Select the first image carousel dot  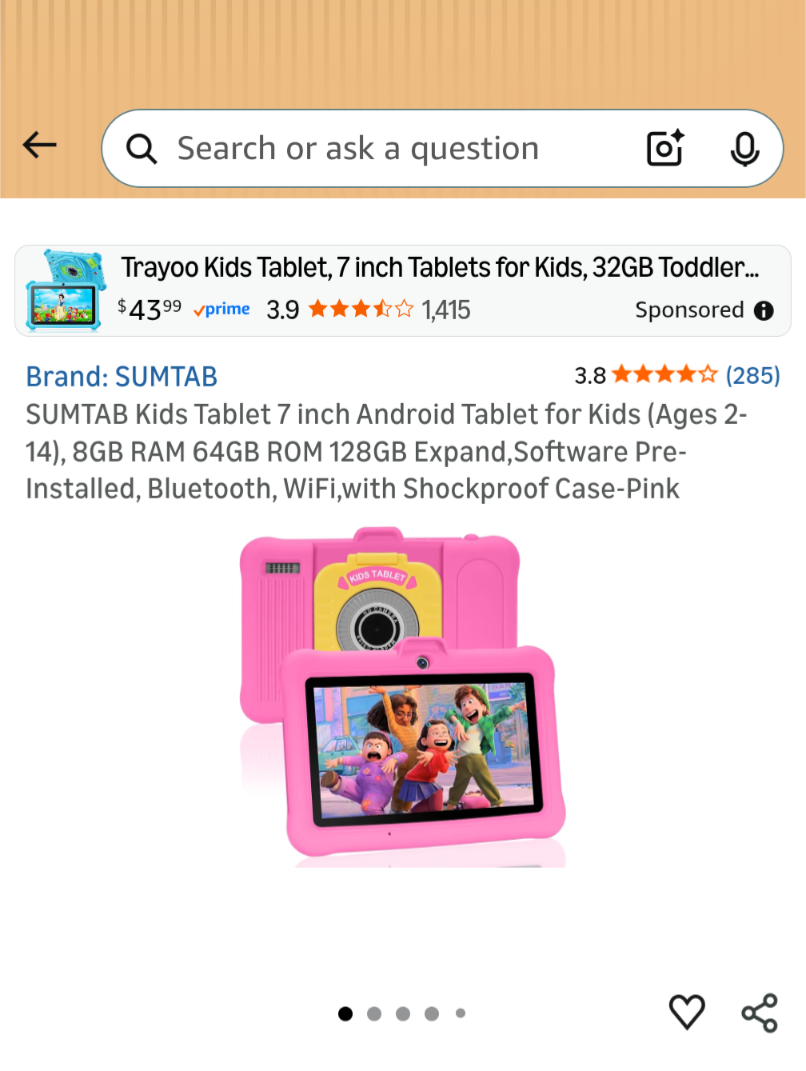[x=346, y=1014]
